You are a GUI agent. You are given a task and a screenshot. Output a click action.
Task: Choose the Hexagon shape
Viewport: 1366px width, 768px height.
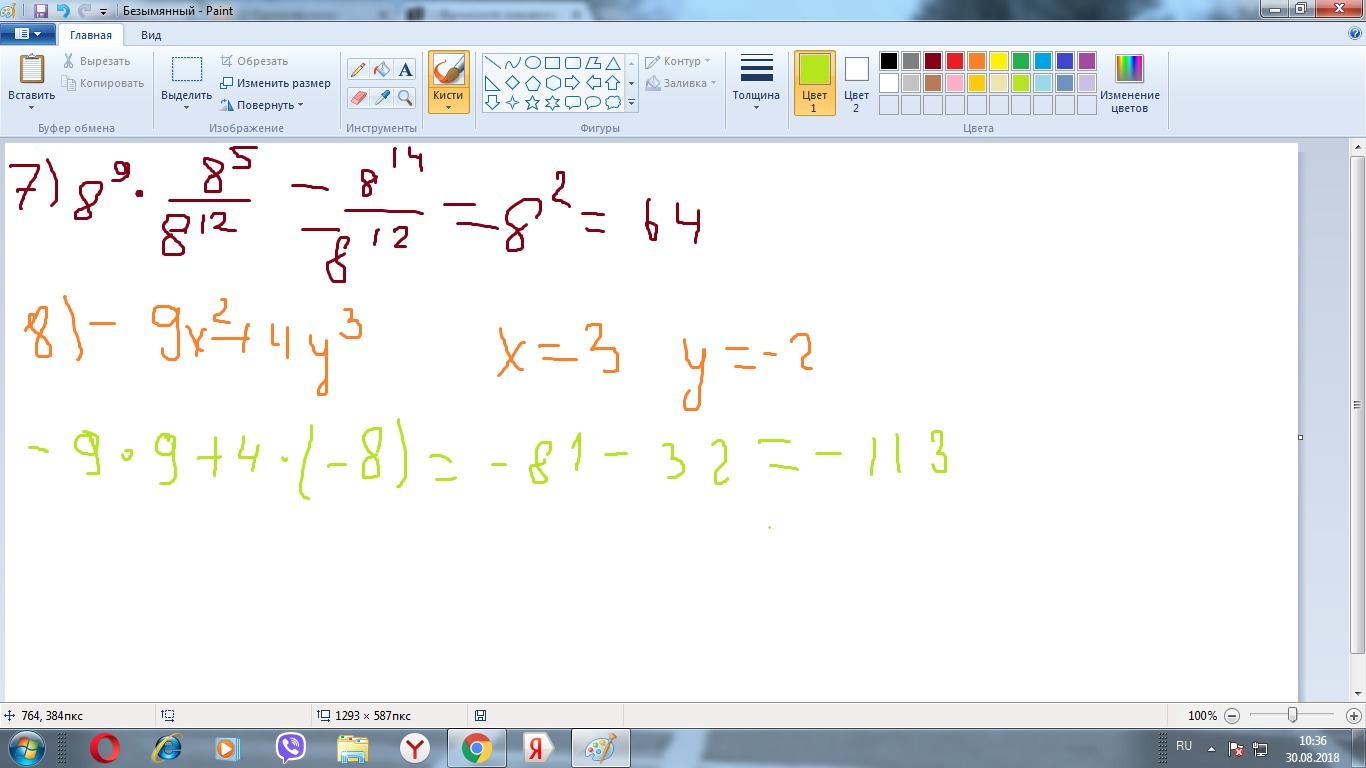[x=553, y=82]
